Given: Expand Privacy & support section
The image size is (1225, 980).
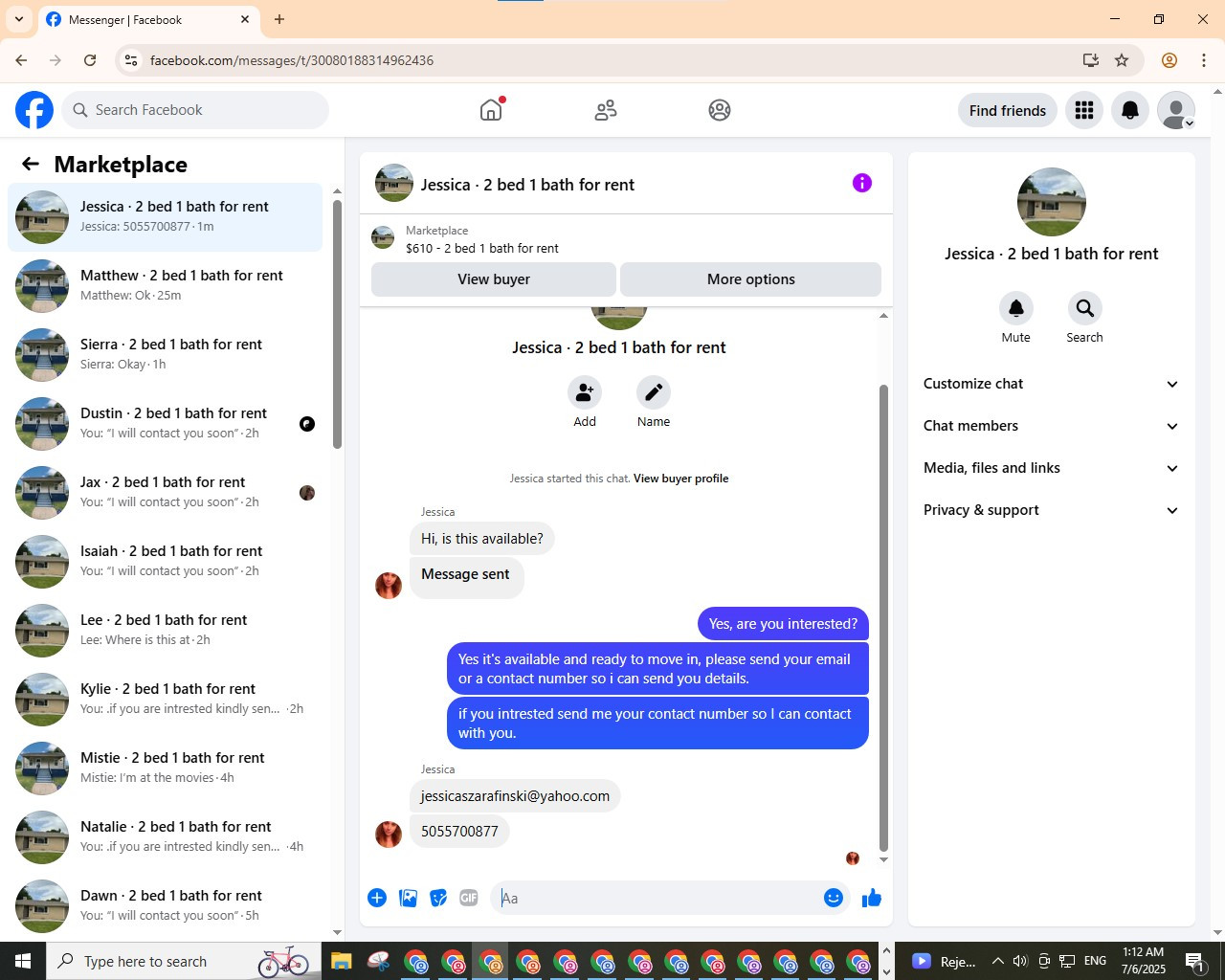Looking at the screenshot, I should (1052, 510).
